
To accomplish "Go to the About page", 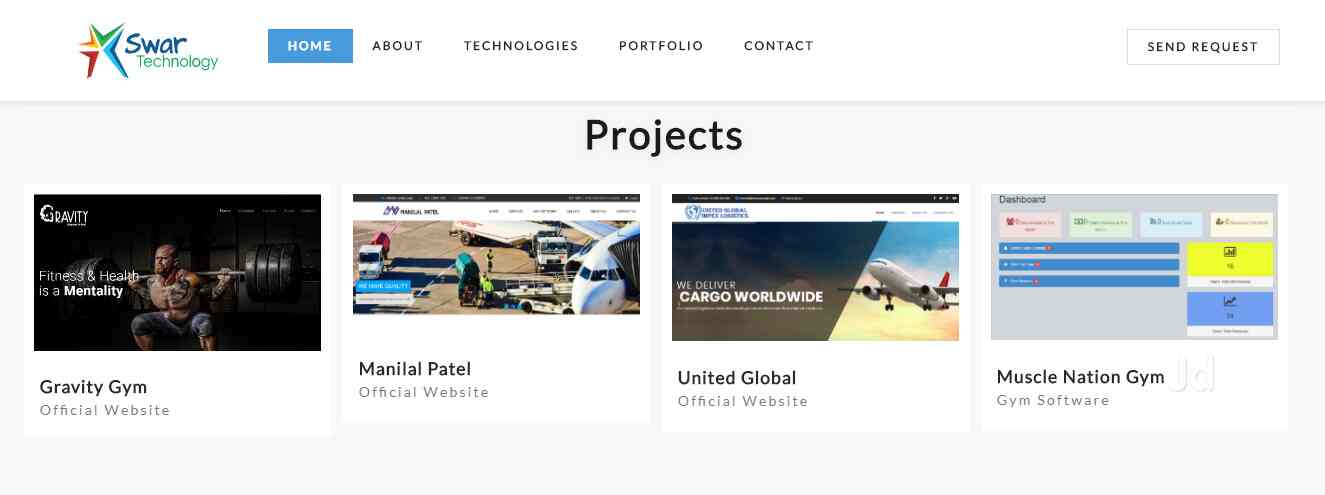I will coord(398,46).
